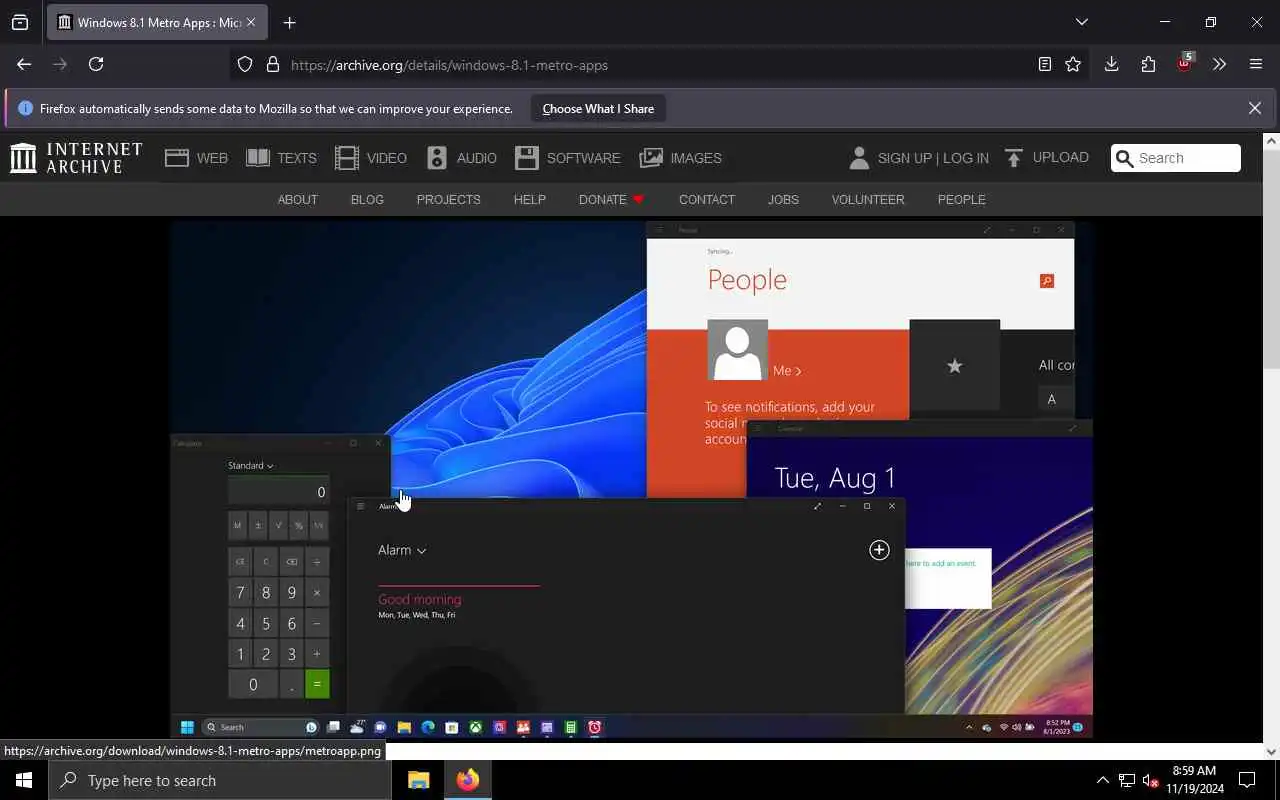Dismiss the Firefox data notification bar

1254,108
